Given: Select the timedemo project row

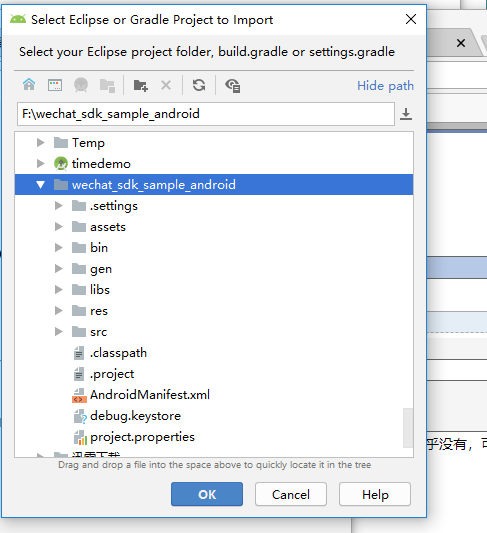Looking at the screenshot, I should pyautogui.click(x=214, y=164).
